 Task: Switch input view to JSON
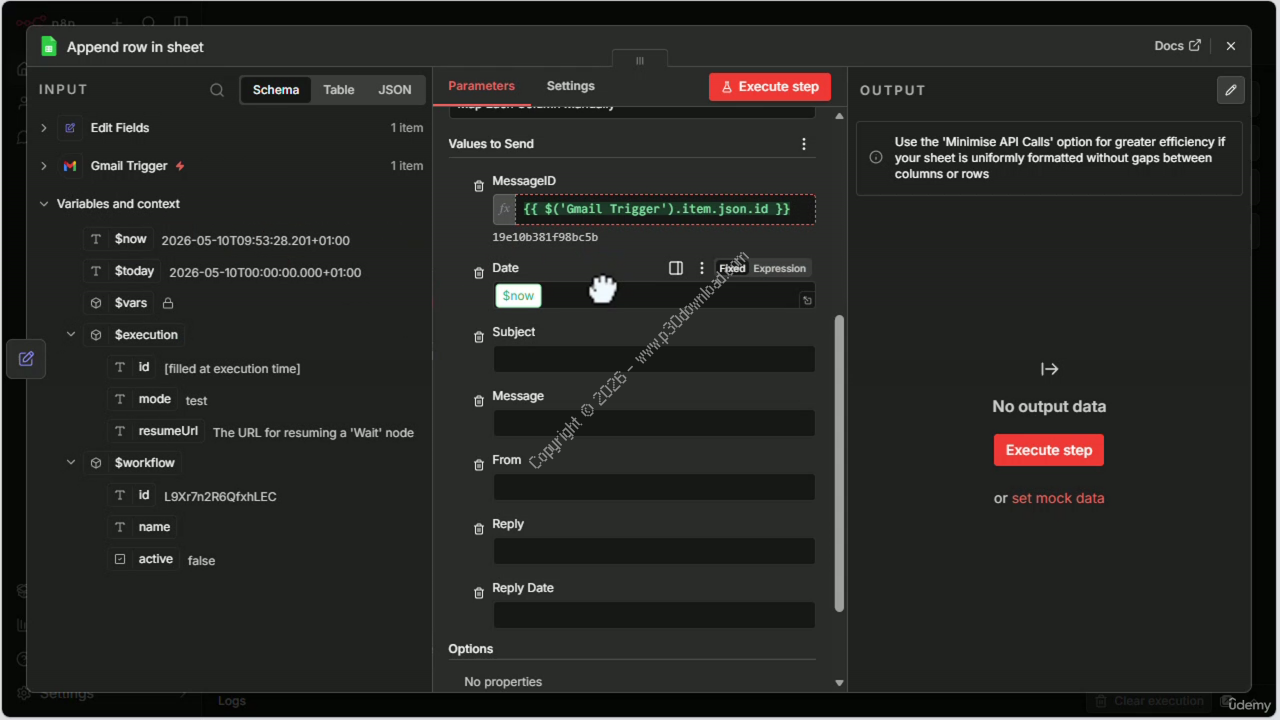point(395,90)
